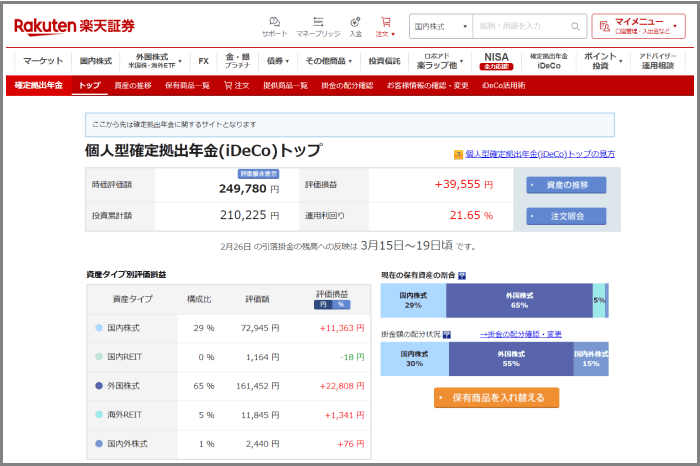Select 提供商品一覧 tab

point(285,85)
